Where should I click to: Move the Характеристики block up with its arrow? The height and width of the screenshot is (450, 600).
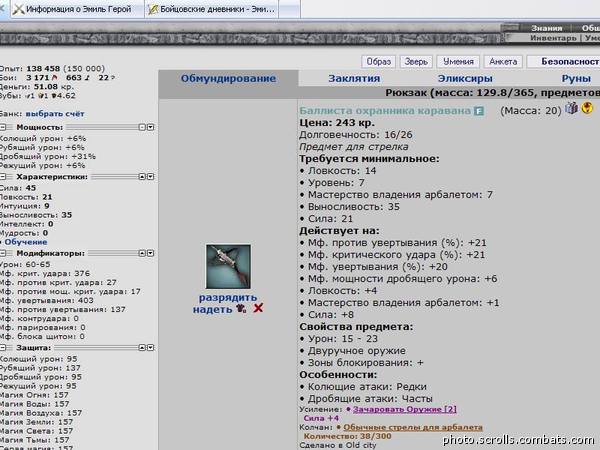pyautogui.click(x=142, y=176)
